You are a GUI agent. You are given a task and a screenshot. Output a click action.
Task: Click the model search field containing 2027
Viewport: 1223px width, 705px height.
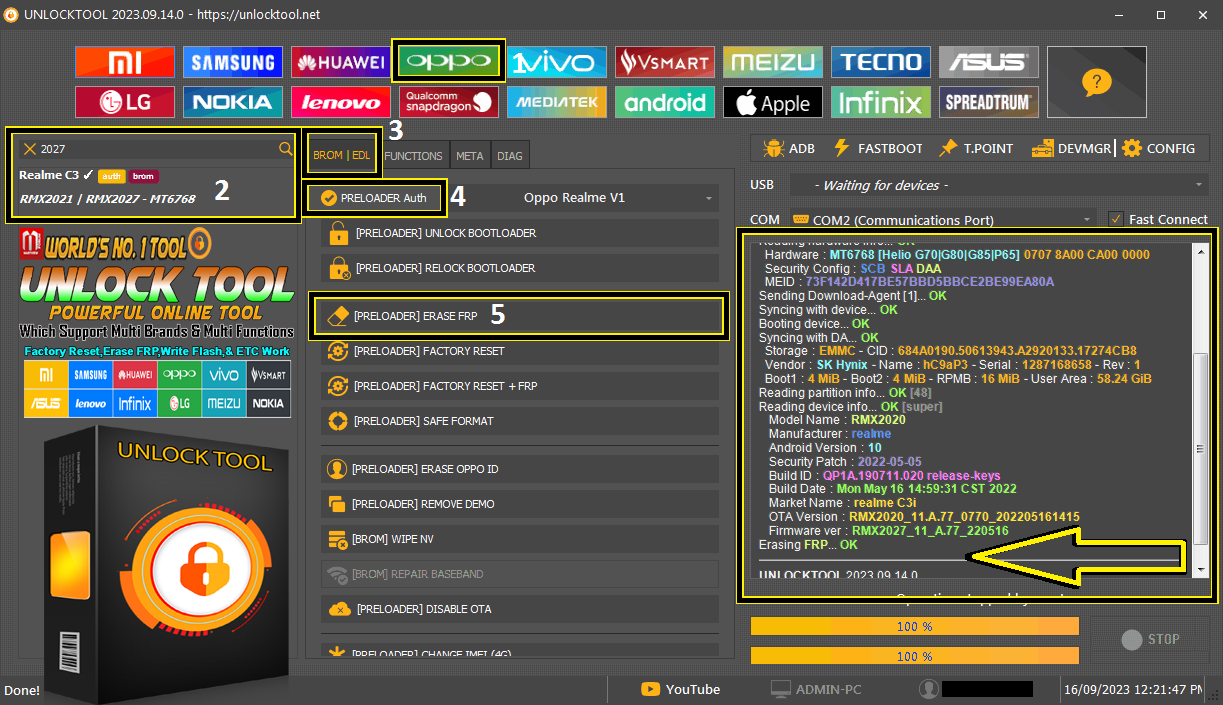[157, 149]
